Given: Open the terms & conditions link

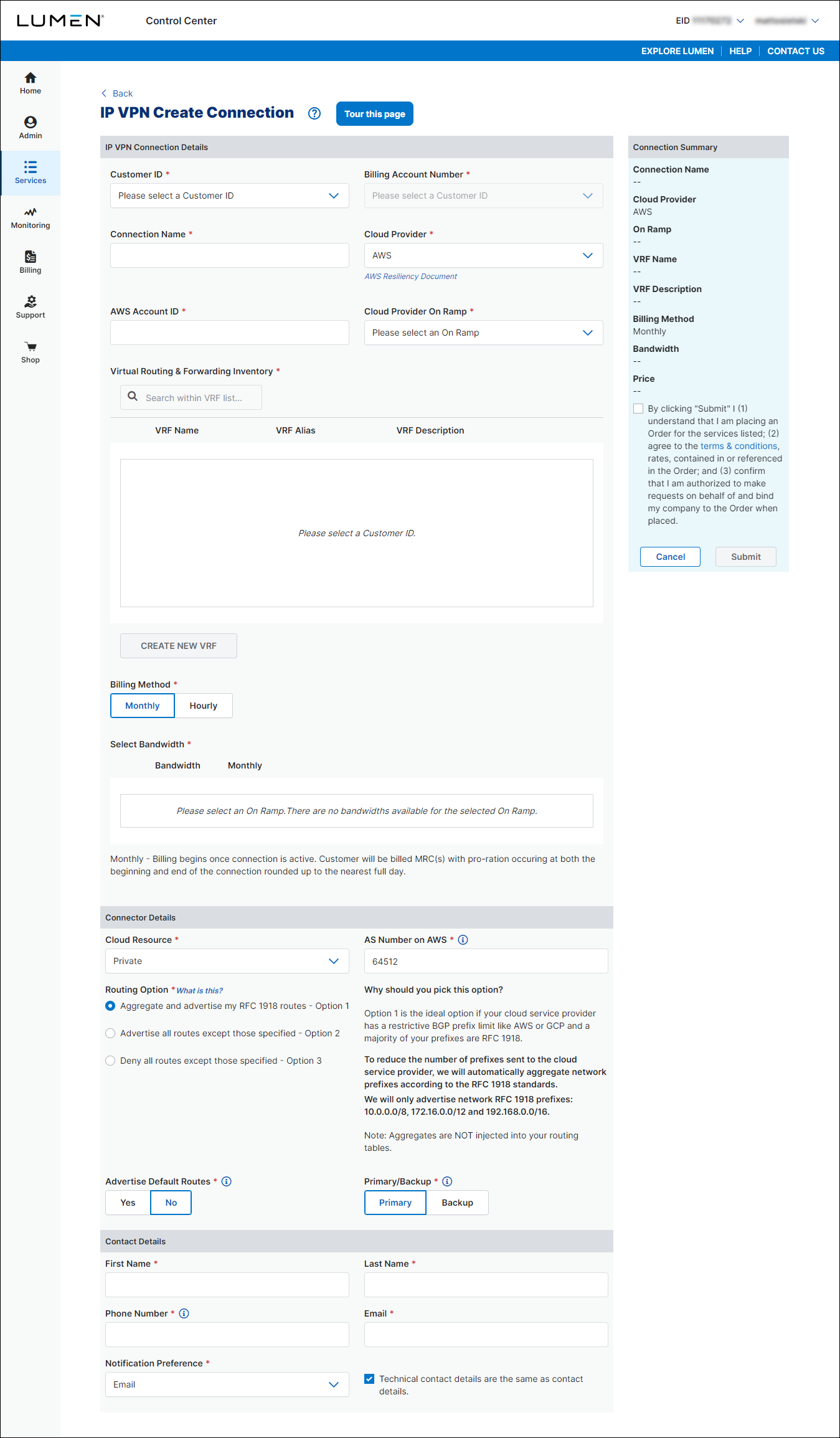Looking at the screenshot, I should click(x=739, y=446).
